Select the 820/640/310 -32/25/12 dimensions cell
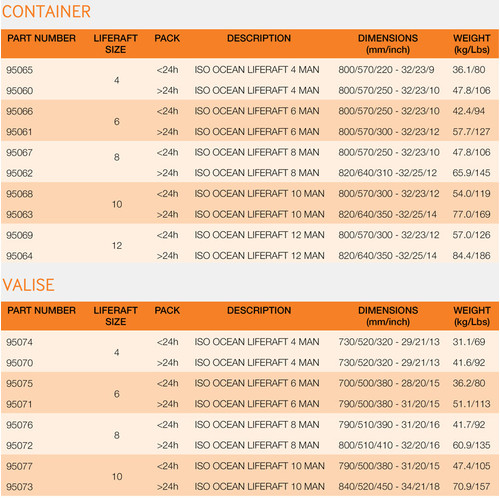The width and height of the screenshot is (500, 500). click(387, 173)
